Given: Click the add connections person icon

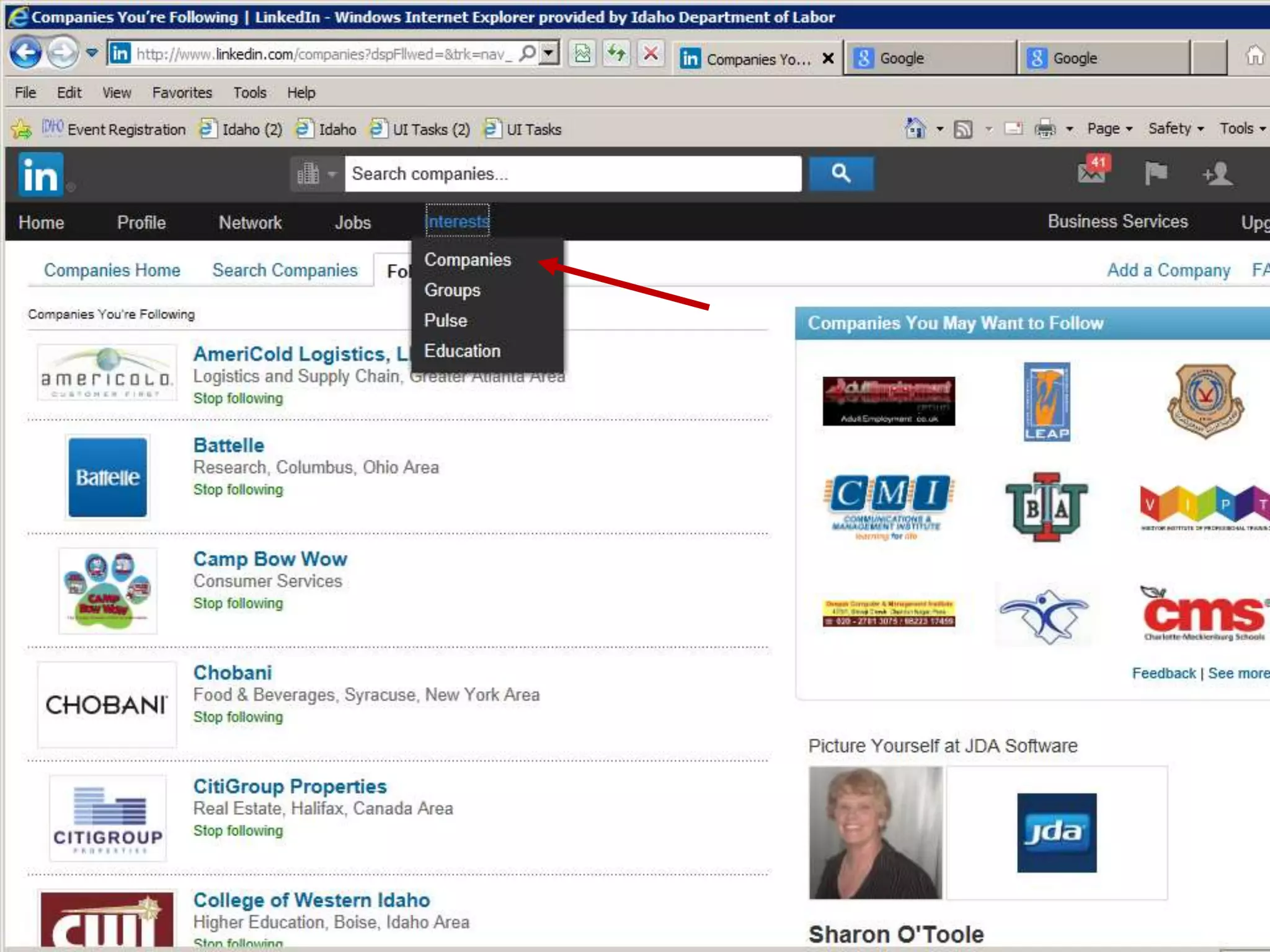Looking at the screenshot, I should [1217, 174].
